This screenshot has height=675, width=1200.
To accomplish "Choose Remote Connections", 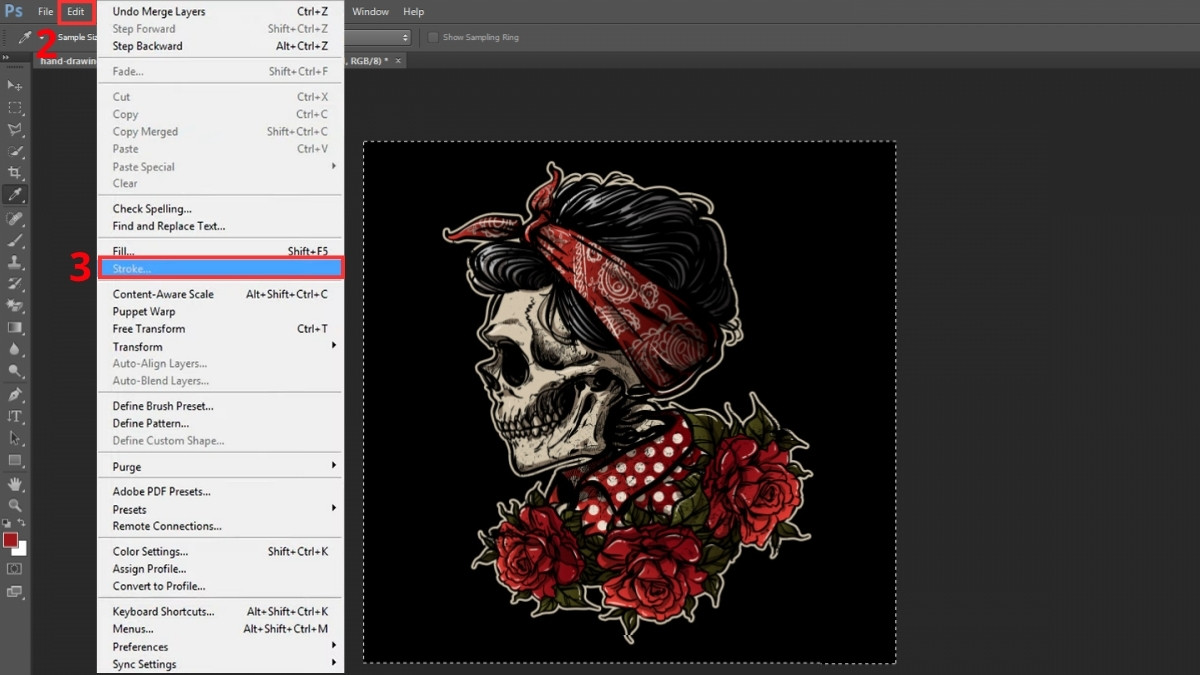I will [x=220, y=526].
